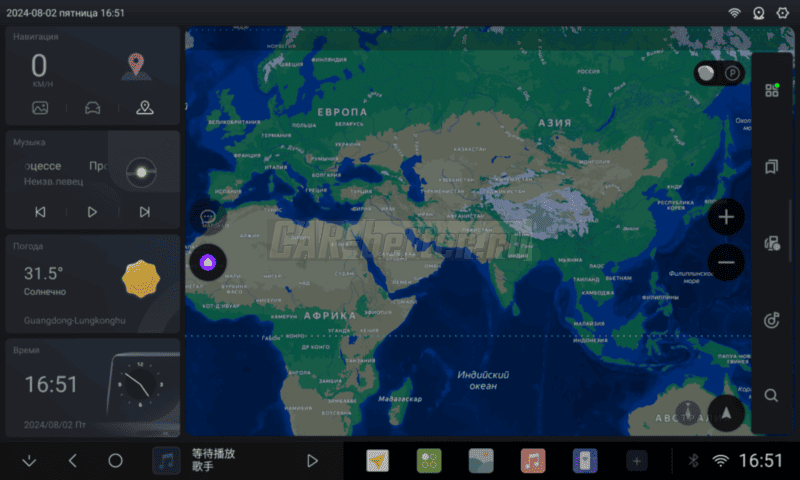Open bookmarks icon in right sidebar

[x=771, y=166]
